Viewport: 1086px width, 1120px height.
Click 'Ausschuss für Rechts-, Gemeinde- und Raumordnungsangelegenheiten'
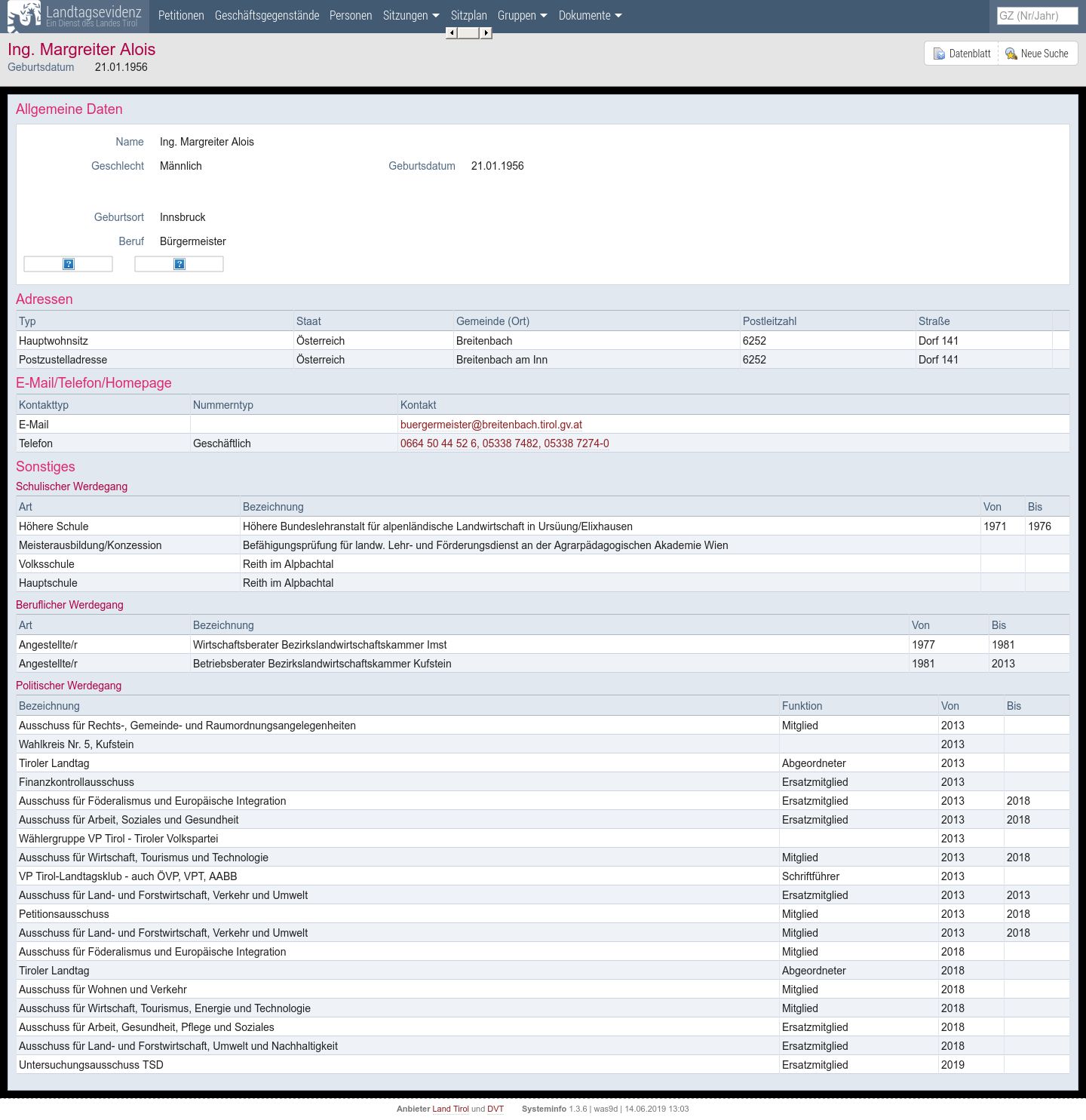pyautogui.click(x=187, y=726)
